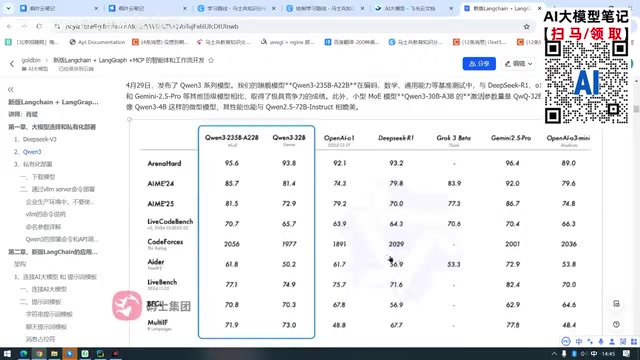Reload the page with the refresh icon

39,27
